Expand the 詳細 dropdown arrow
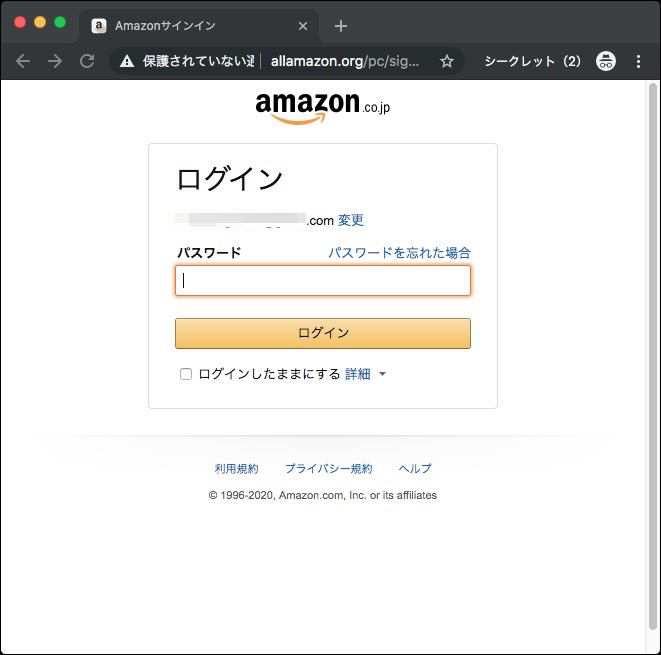This screenshot has height=655, width=661. coord(382,375)
